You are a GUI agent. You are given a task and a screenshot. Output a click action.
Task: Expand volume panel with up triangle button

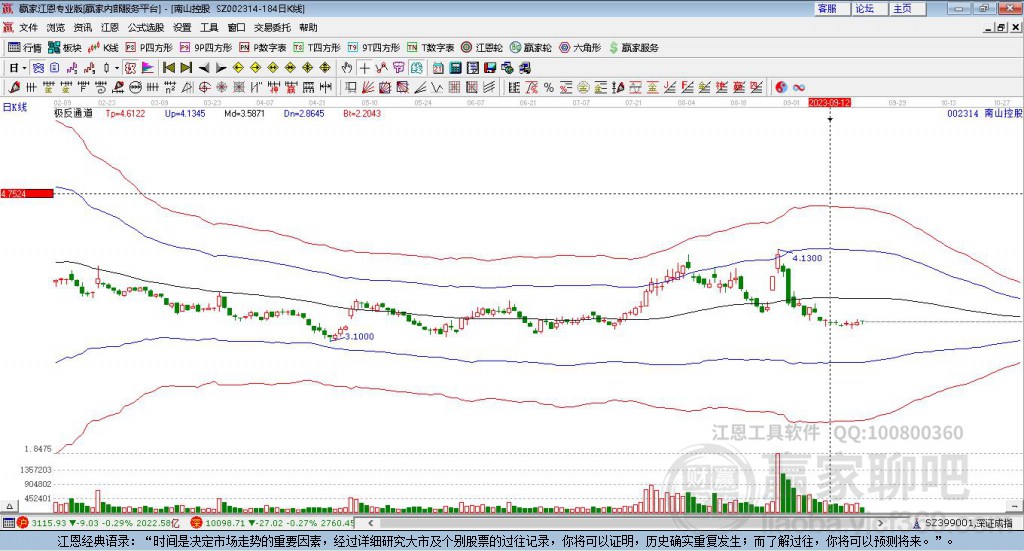point(9,506)
